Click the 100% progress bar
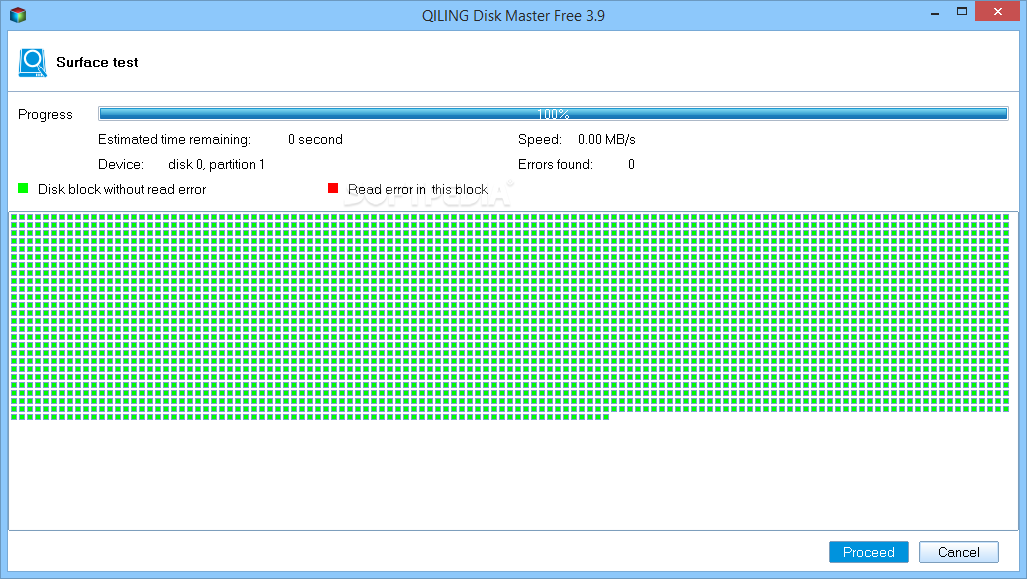 click(553, 114)
